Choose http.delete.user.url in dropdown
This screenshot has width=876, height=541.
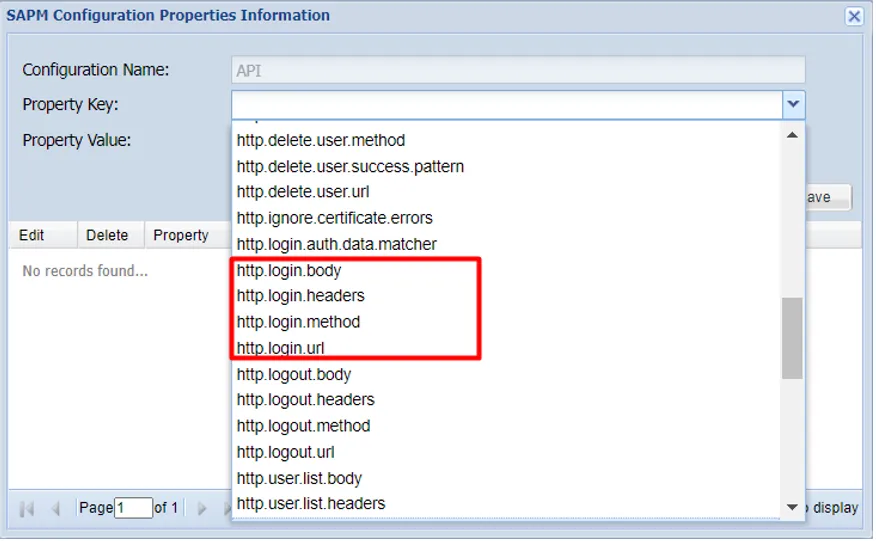506,192
